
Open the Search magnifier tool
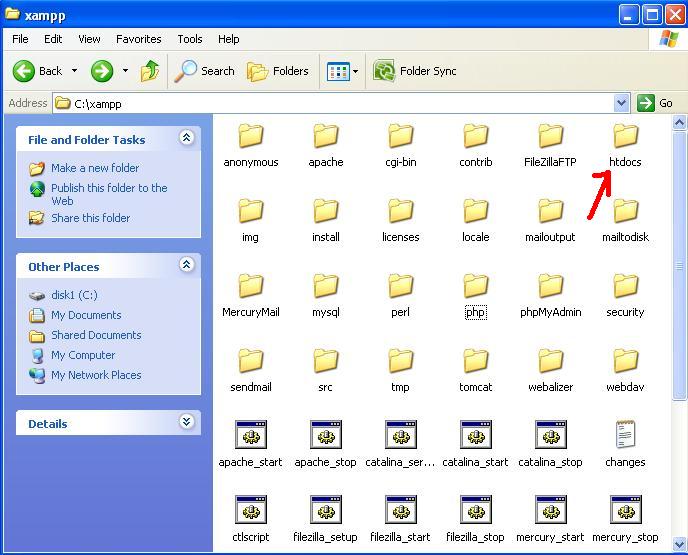tap(204, 71)
